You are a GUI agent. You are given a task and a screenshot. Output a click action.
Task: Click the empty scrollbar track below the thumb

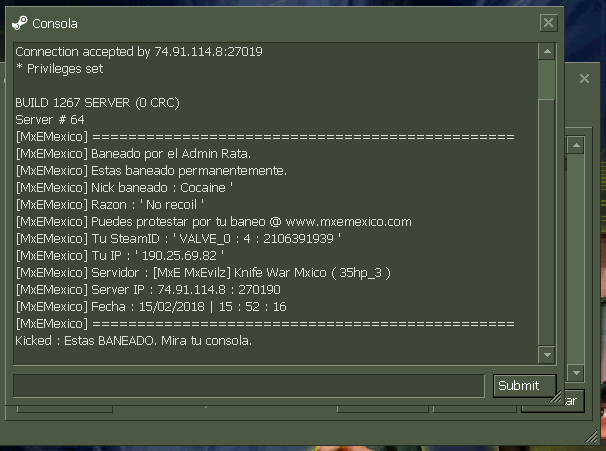pyautogui.click(x=547, y=223)
